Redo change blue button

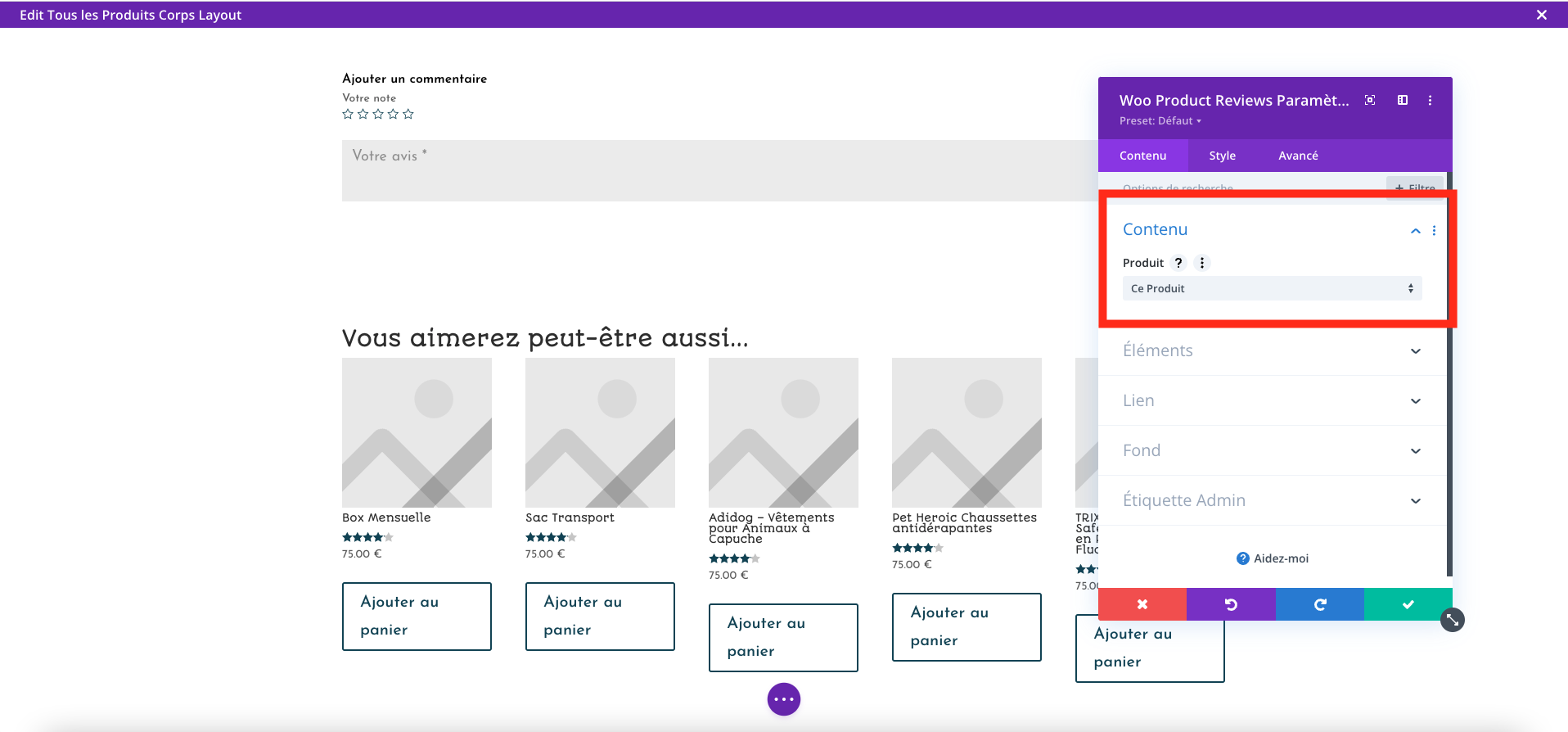(x=1320, y=604)
